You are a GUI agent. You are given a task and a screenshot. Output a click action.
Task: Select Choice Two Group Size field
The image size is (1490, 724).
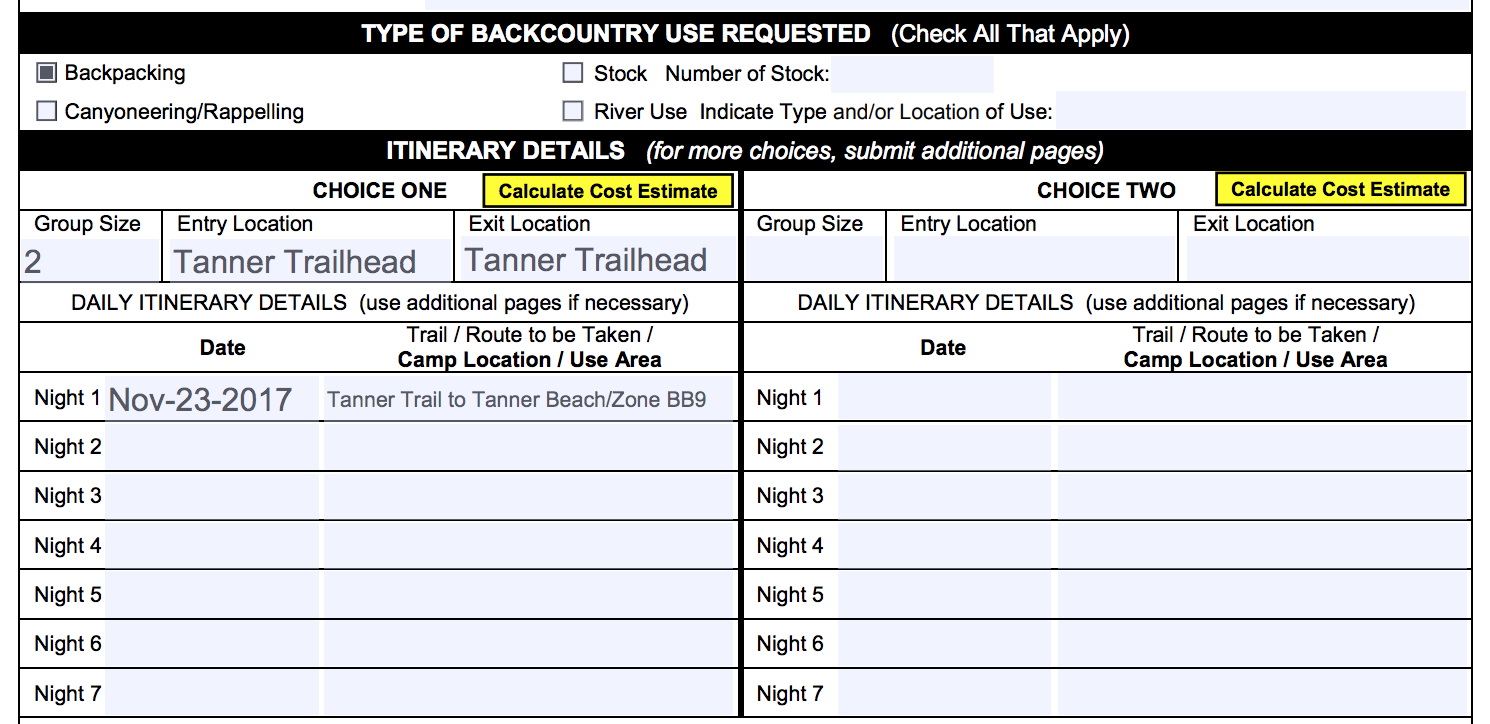pos(813,259)
